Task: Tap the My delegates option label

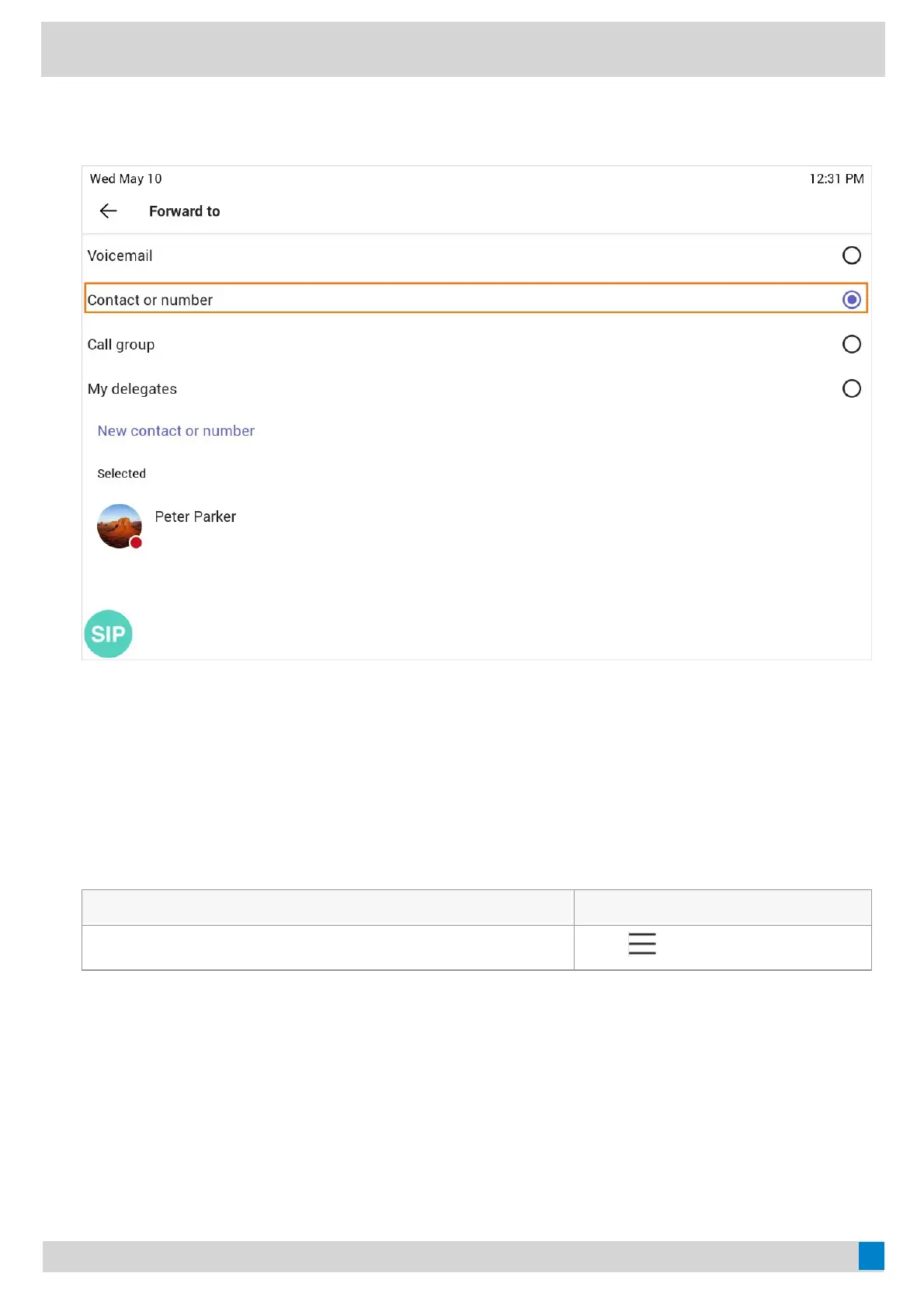Action: point(132,389)
